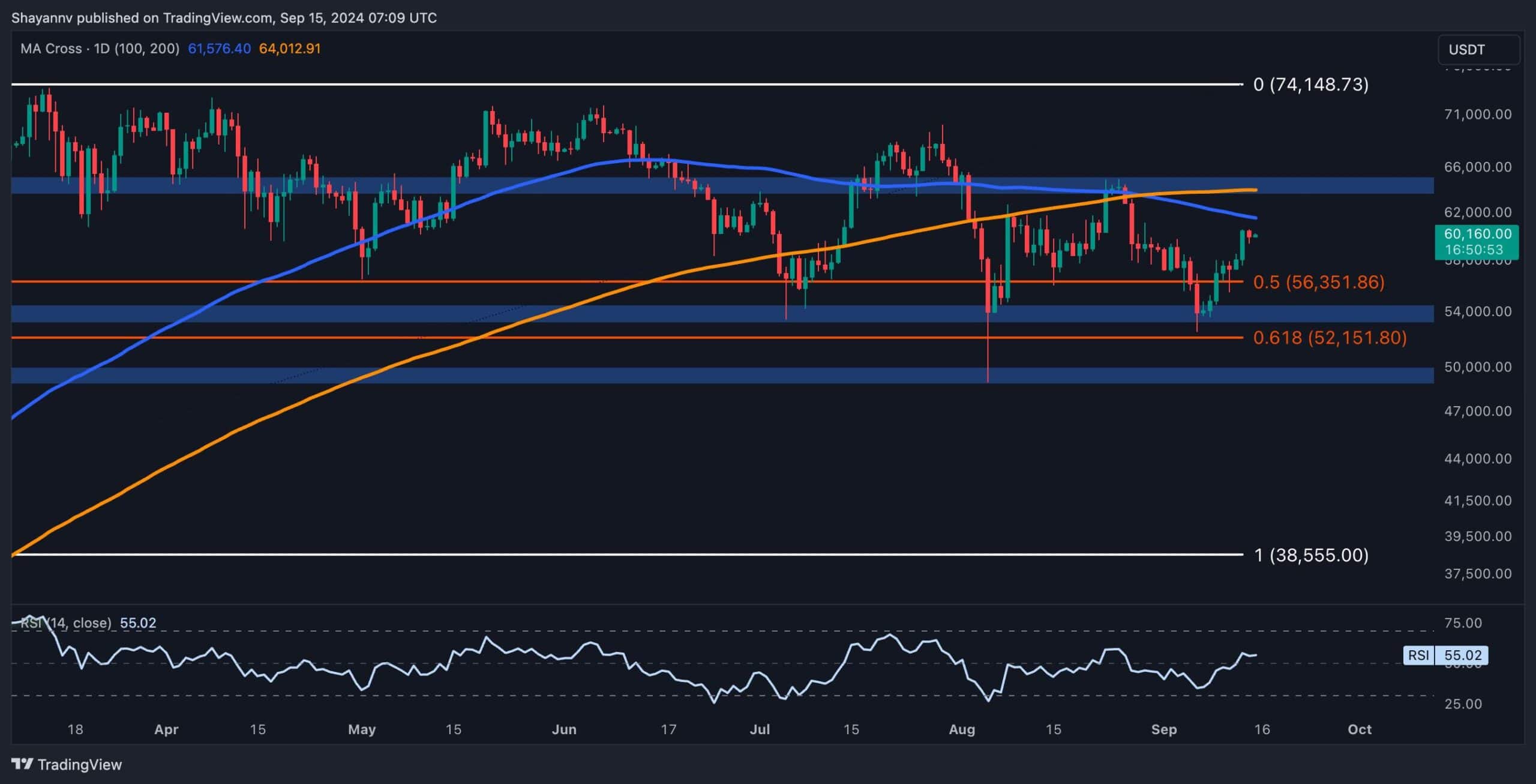The image size is (1536, 784).
Task: Select the blue 61,576.40 MA value
Action: pyautogui.click(x=219, y=49)
